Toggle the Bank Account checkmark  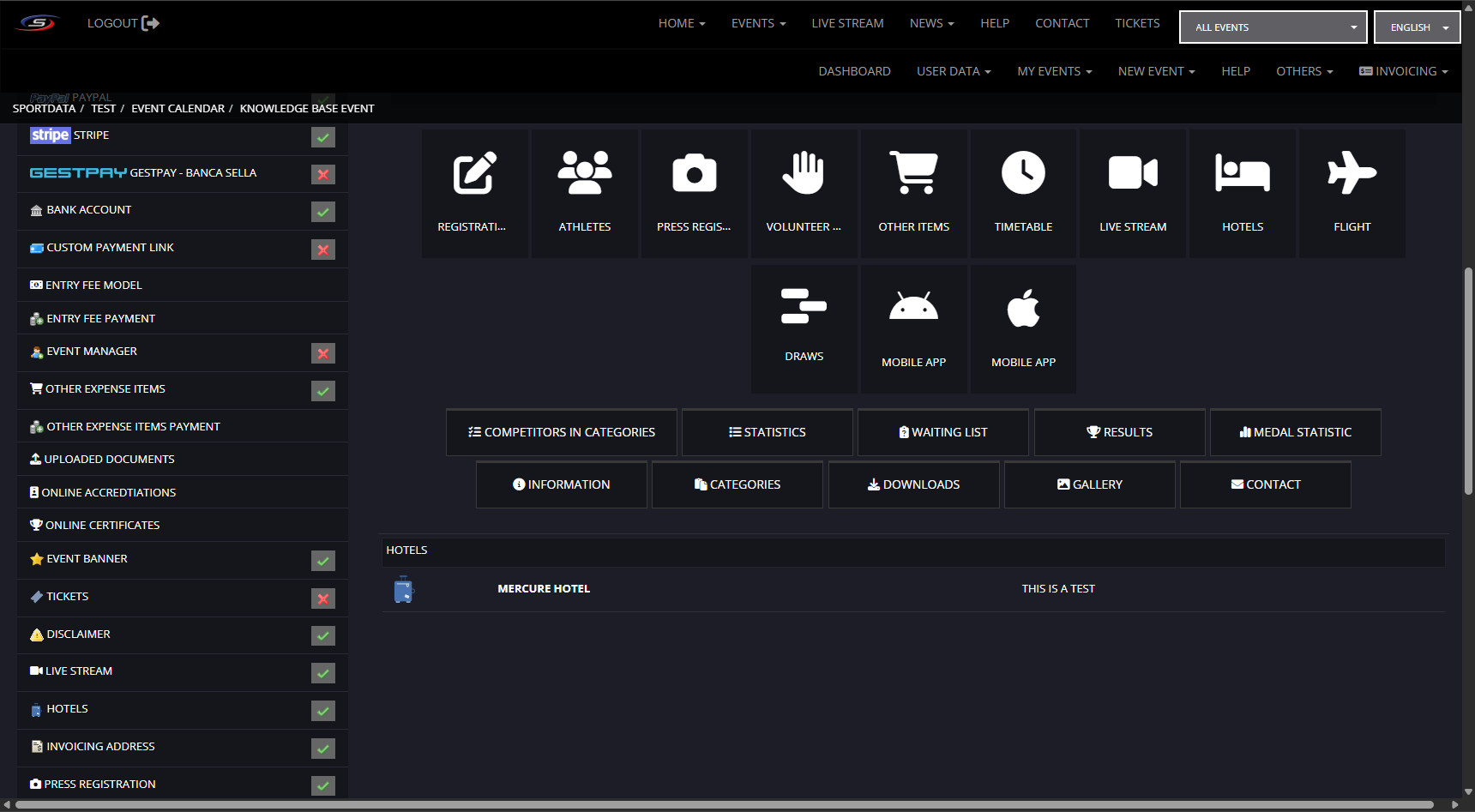pyautogui.click(x=323, y=212)
